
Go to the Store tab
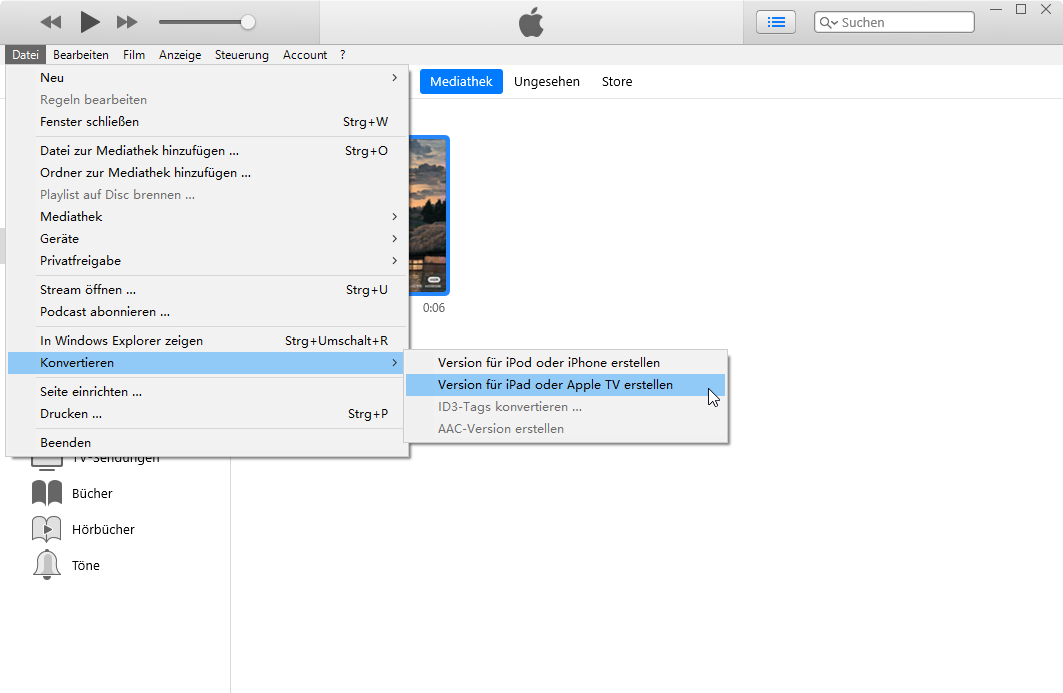point(616,82)
